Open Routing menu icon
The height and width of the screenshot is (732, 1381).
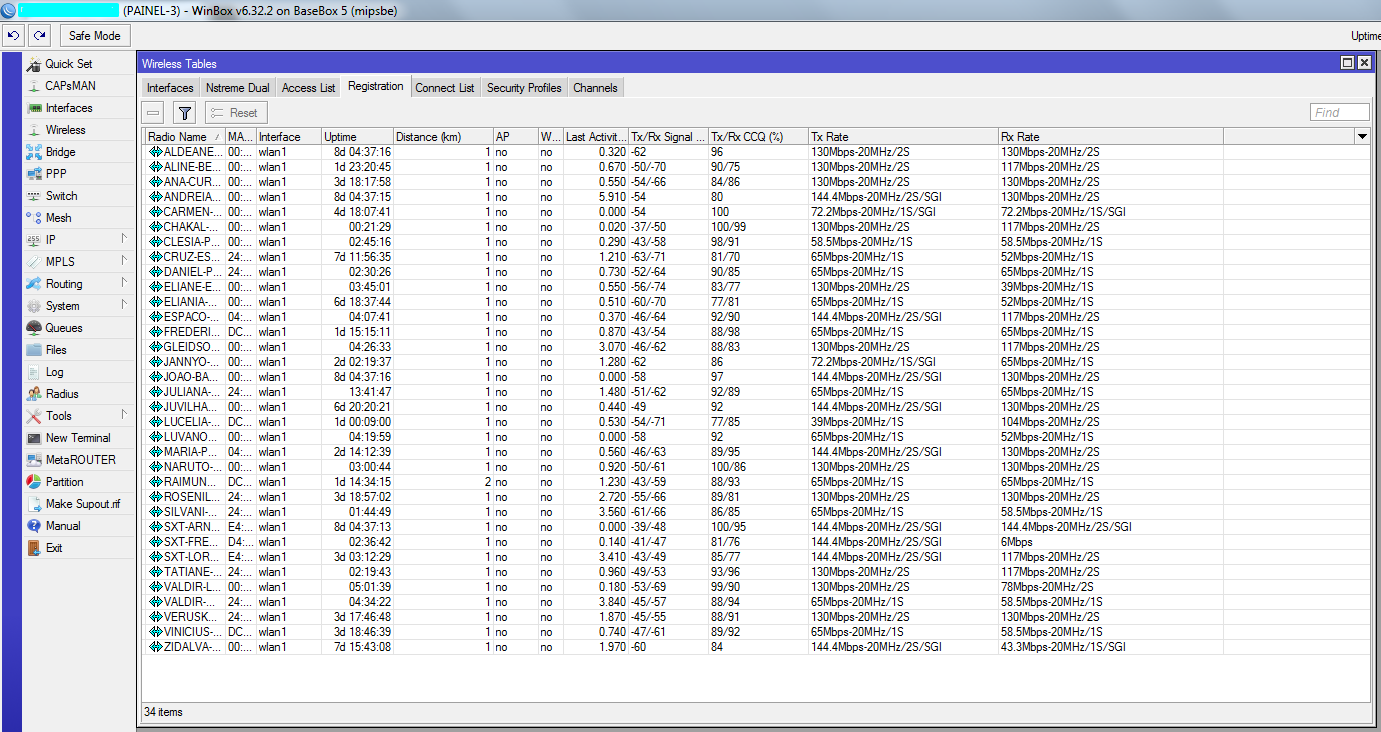tap(34, 284)
